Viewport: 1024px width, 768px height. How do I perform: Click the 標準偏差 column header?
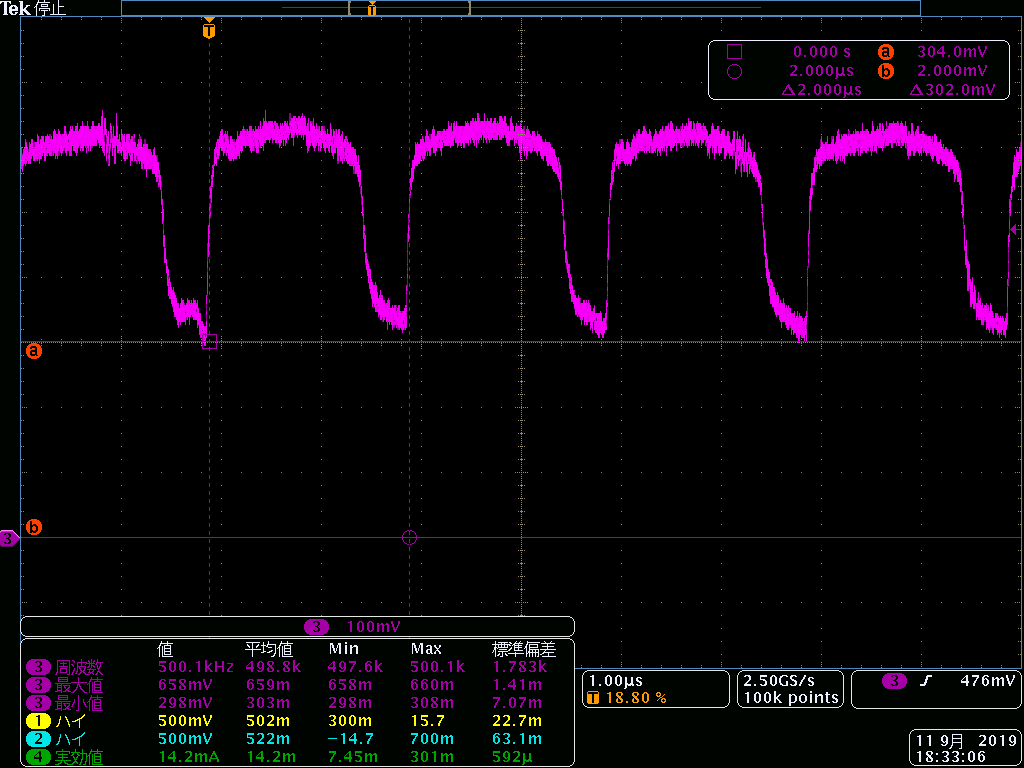(x=524, y=648)
